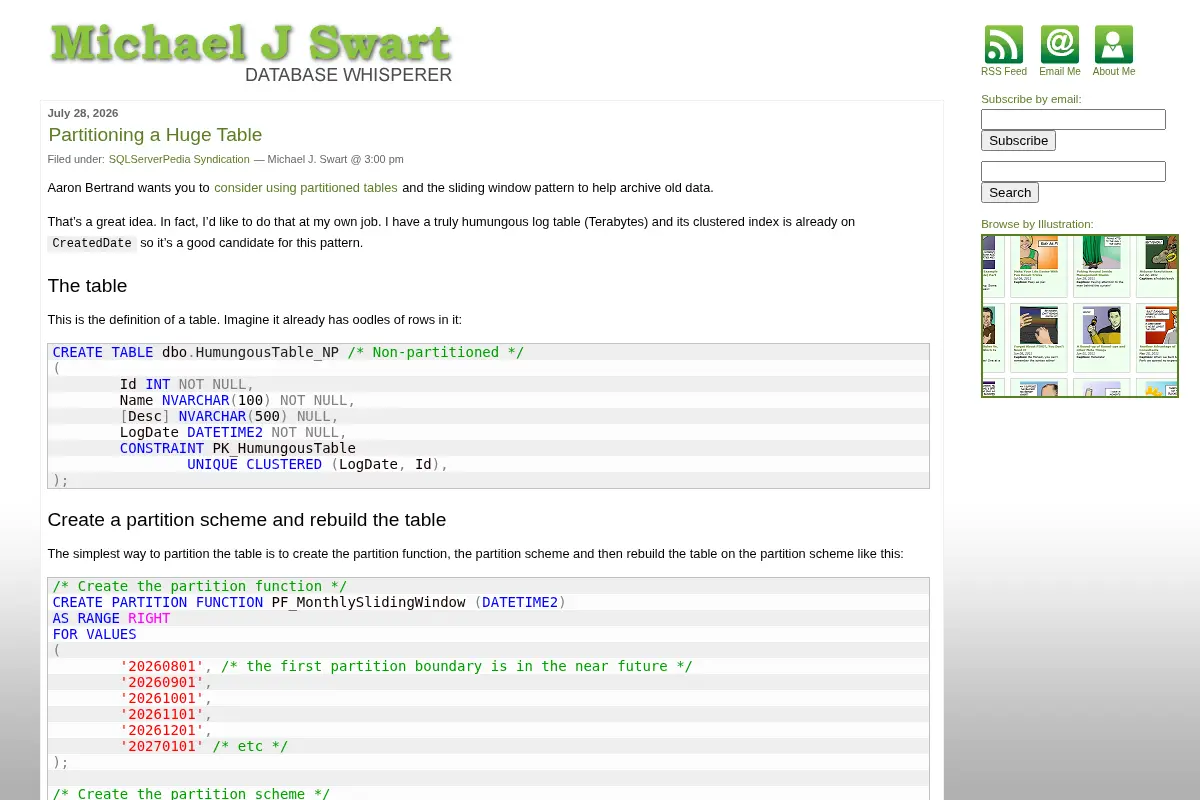Click the Search button
Screen dimensions: 1200x800
pos(1010,193)
